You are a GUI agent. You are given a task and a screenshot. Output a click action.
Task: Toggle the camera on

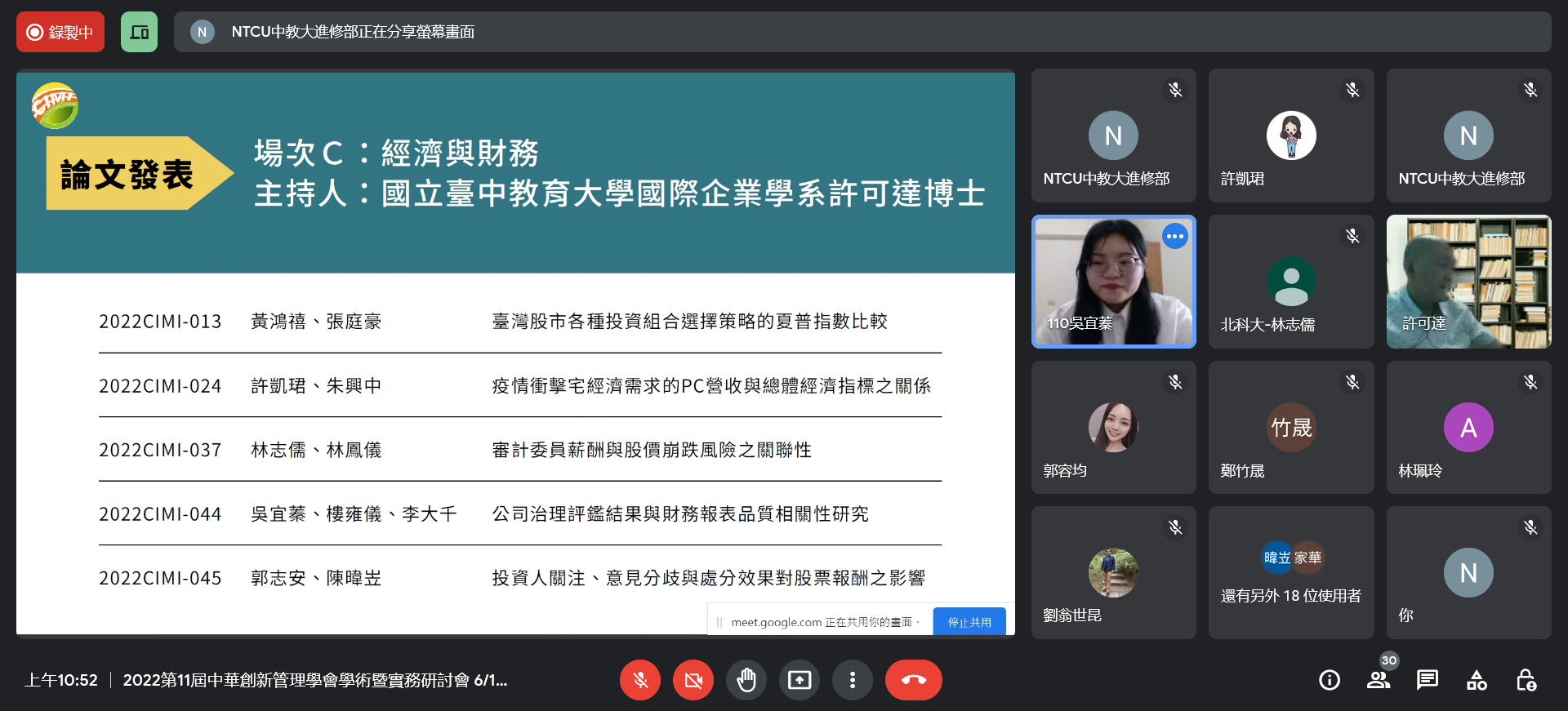(x=693, y=680)
